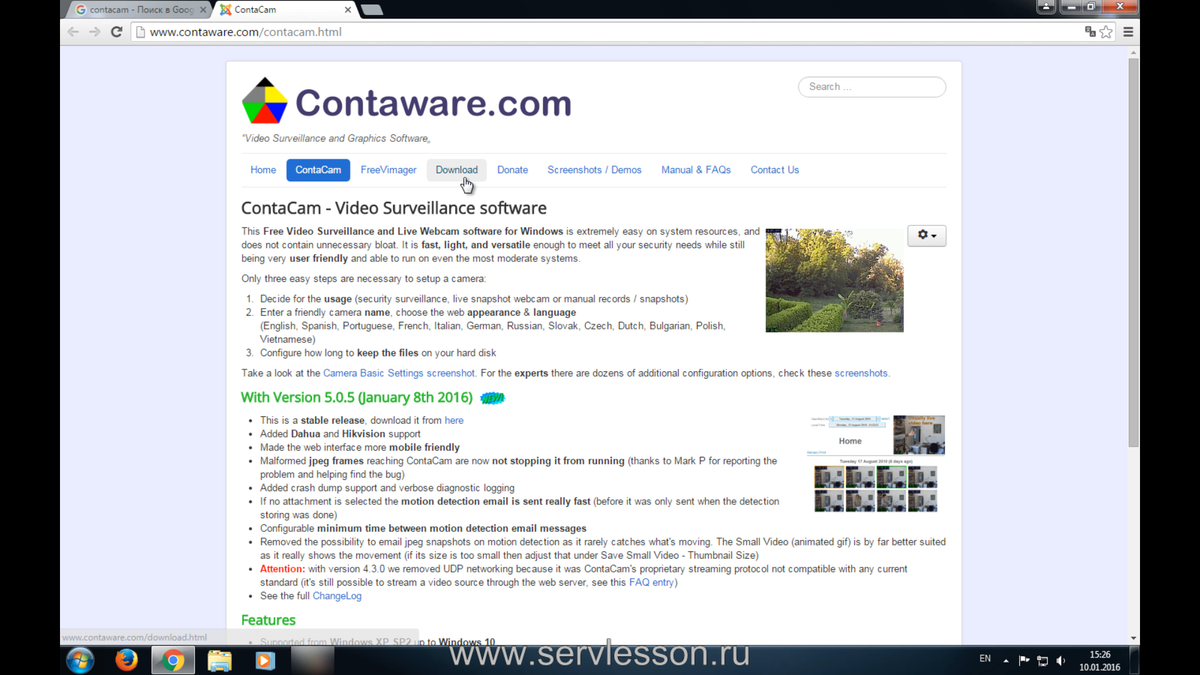Viewport: 1200px width, 675px height.
Task: Open the Donate menu item
Action: click(x=512, y=170)
